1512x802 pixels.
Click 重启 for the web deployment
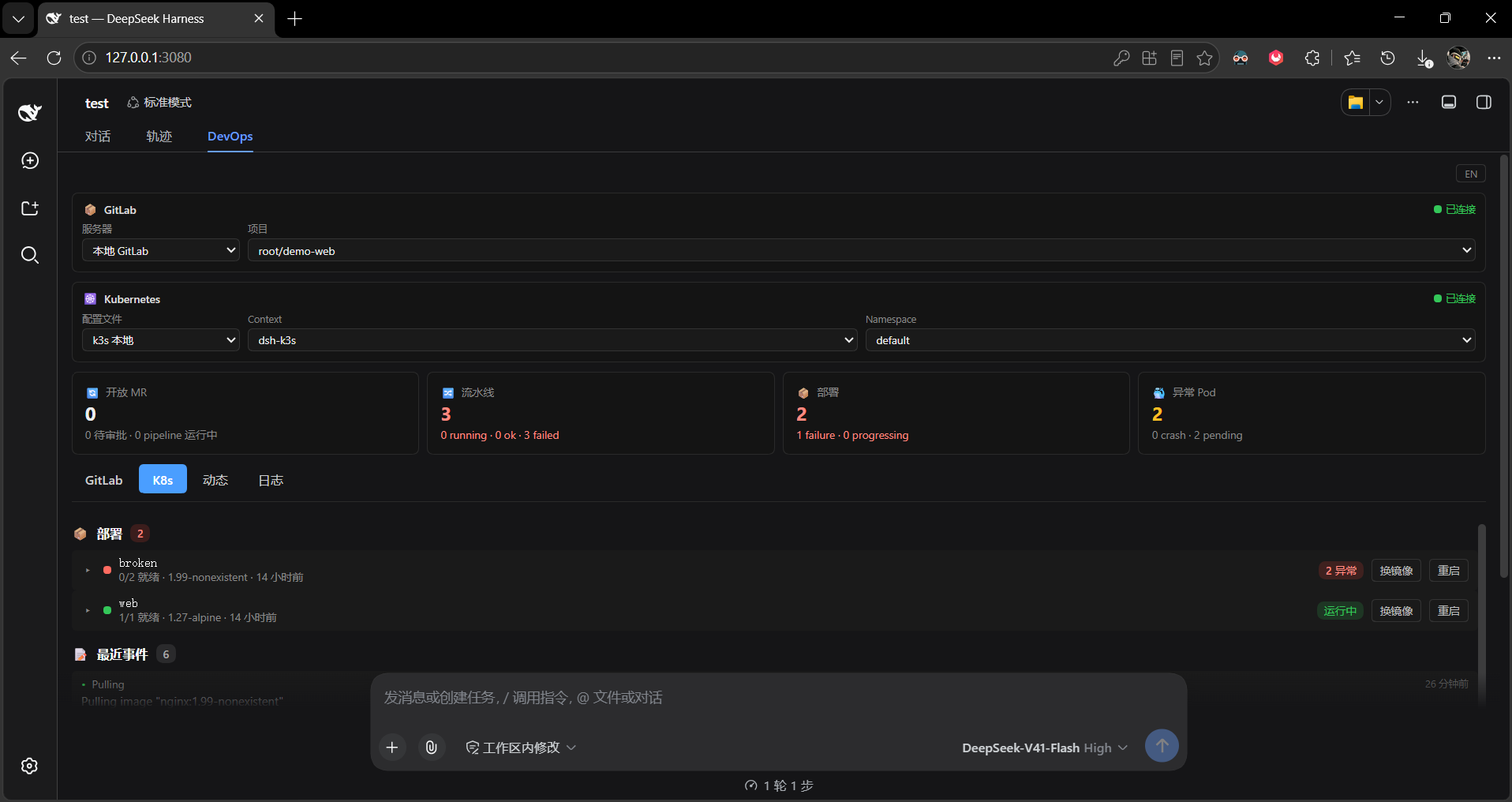[1449, 610]
